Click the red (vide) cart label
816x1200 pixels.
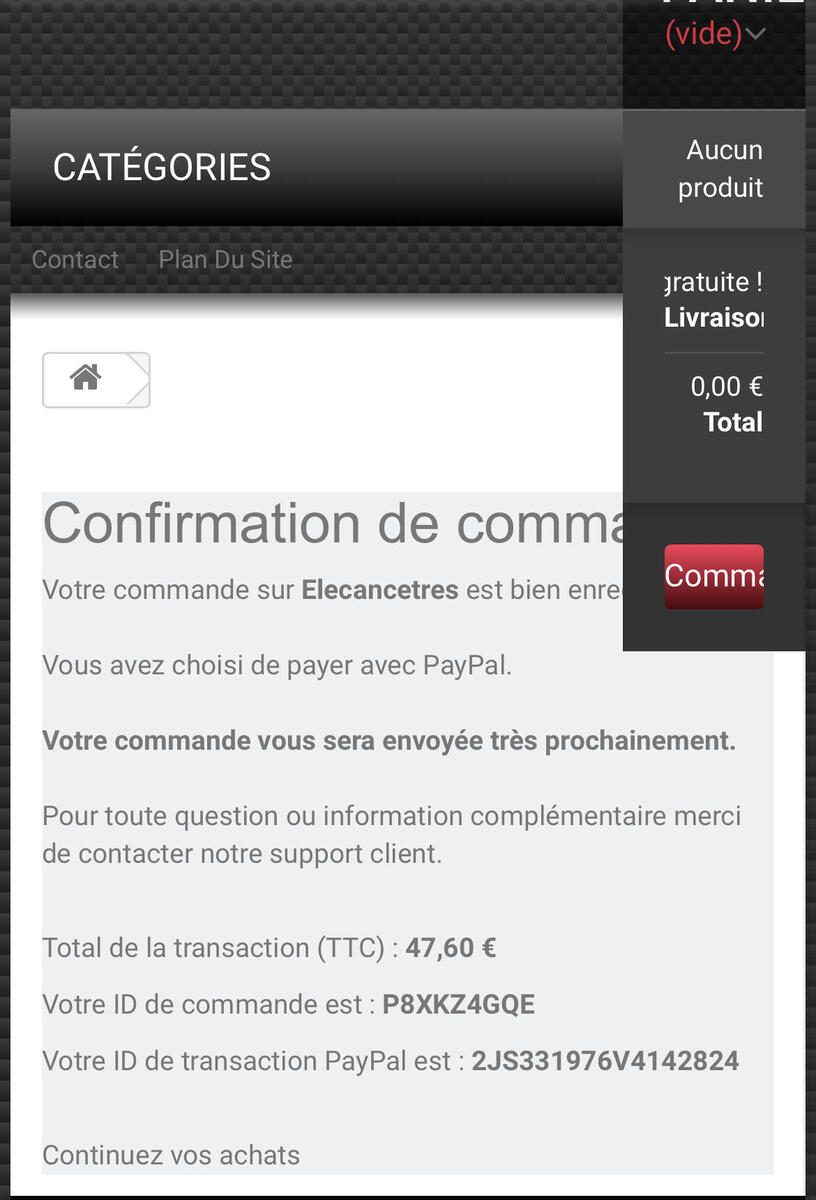click(704, 34)
